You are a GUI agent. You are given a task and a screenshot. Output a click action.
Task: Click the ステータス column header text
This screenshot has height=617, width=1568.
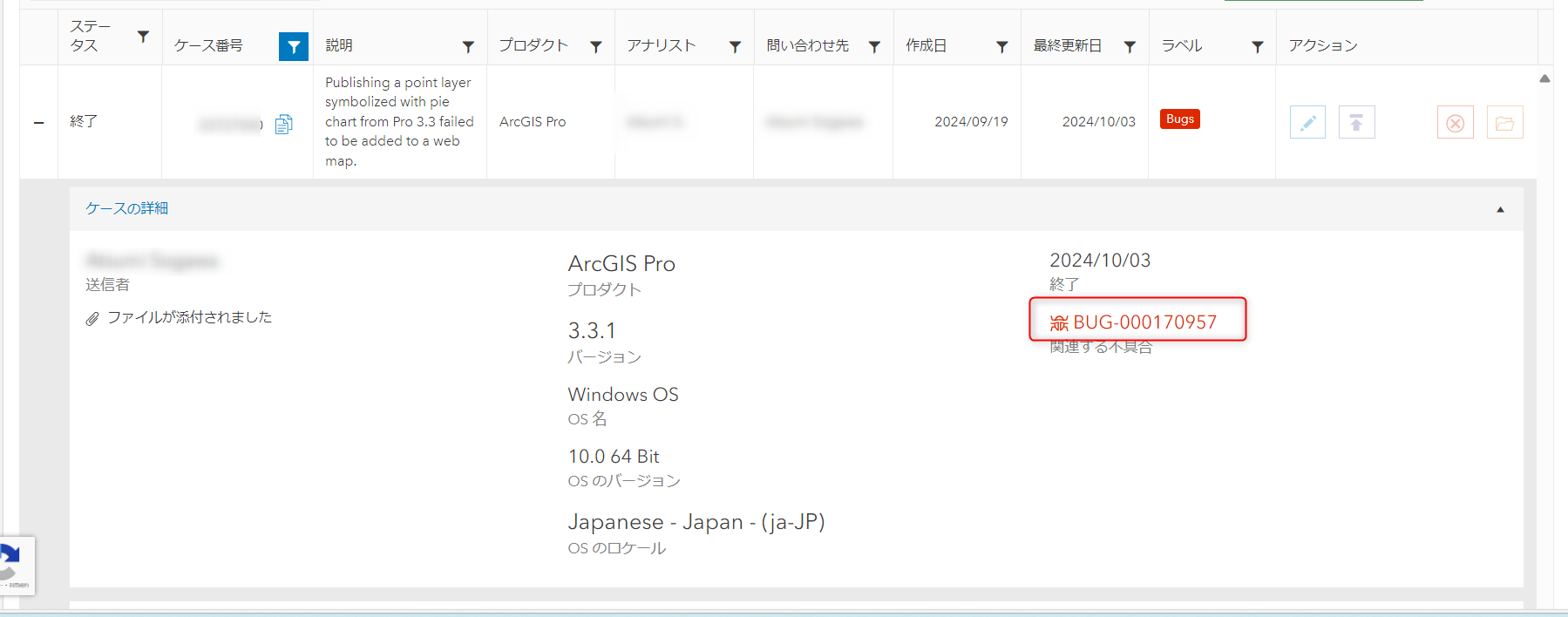coord(91,37)
